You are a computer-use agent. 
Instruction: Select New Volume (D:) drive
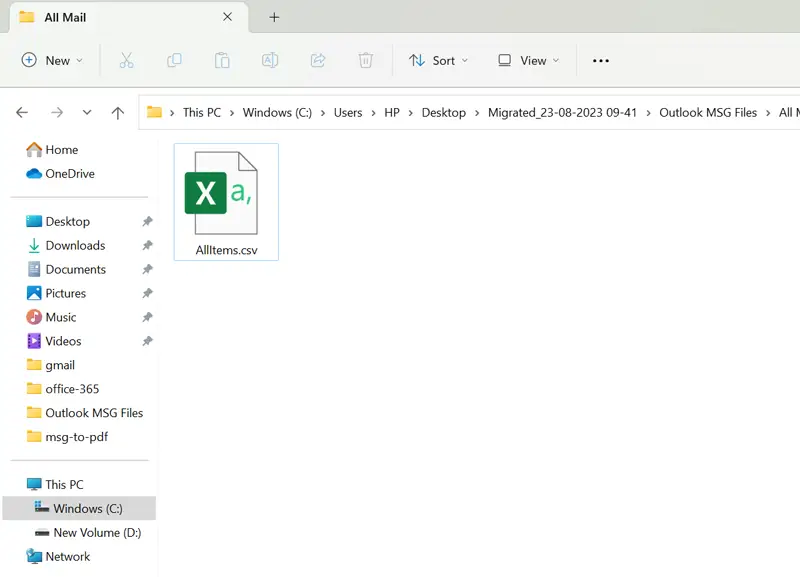pos(97,533)
